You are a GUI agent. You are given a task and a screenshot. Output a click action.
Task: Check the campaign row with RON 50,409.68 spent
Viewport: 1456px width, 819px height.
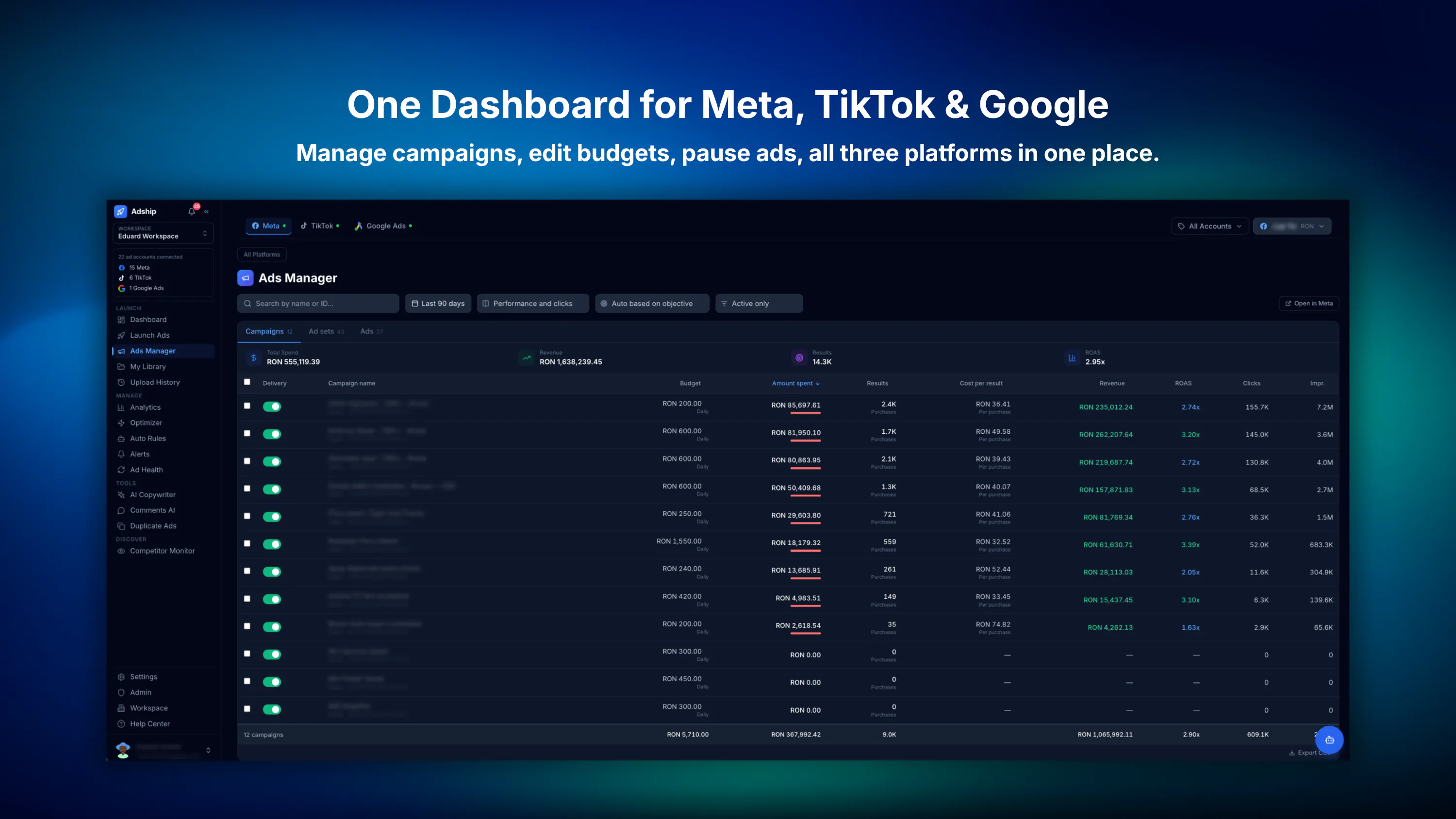pyautogui.click(x=247, y=489)
